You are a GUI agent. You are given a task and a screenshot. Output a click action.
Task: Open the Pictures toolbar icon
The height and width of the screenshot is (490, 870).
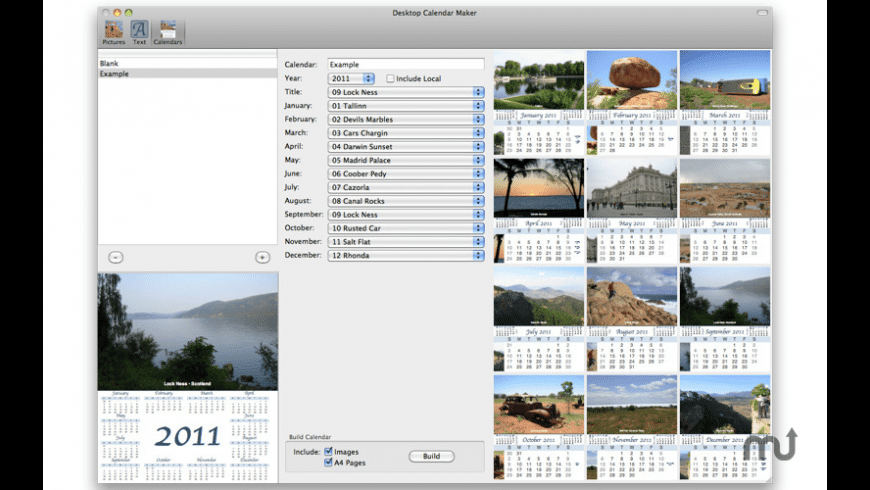tap(113, 31)
